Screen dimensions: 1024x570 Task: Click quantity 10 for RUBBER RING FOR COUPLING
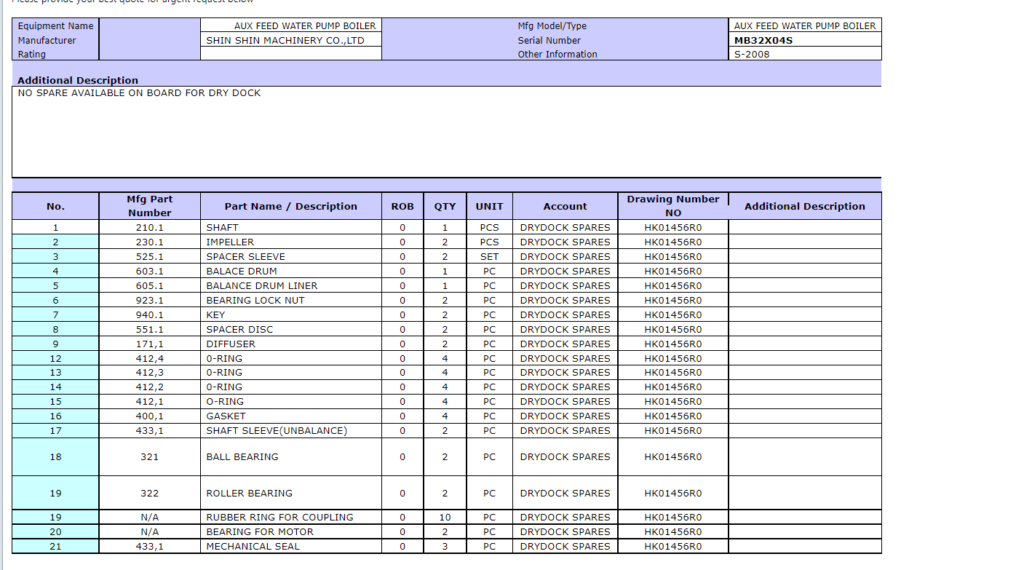tap(444, 518)
